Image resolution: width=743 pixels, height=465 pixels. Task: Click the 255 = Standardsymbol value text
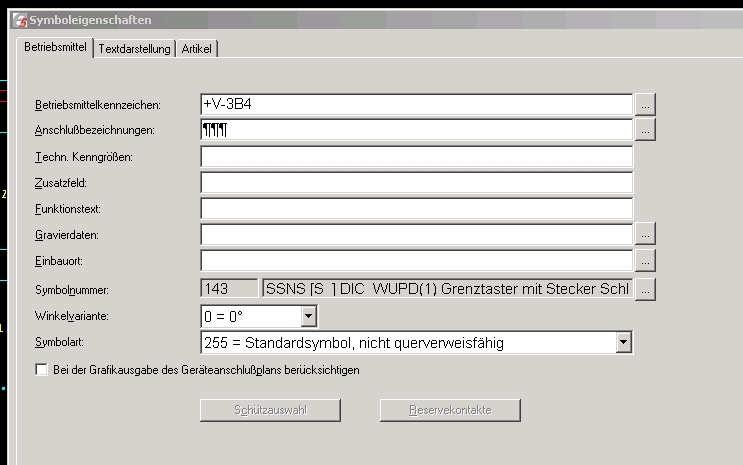pos(353,343)
